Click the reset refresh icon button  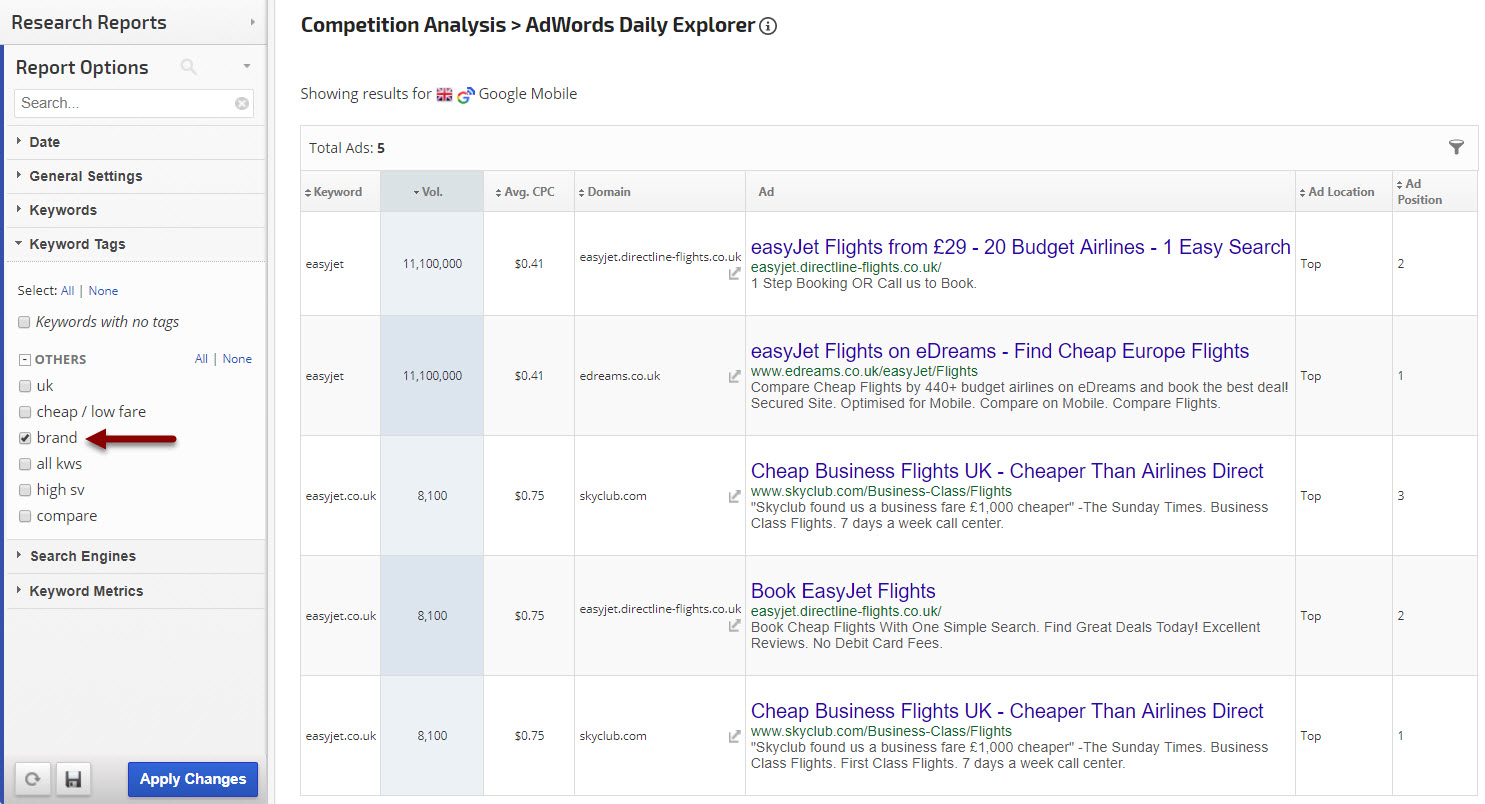(x=32, y=779)
